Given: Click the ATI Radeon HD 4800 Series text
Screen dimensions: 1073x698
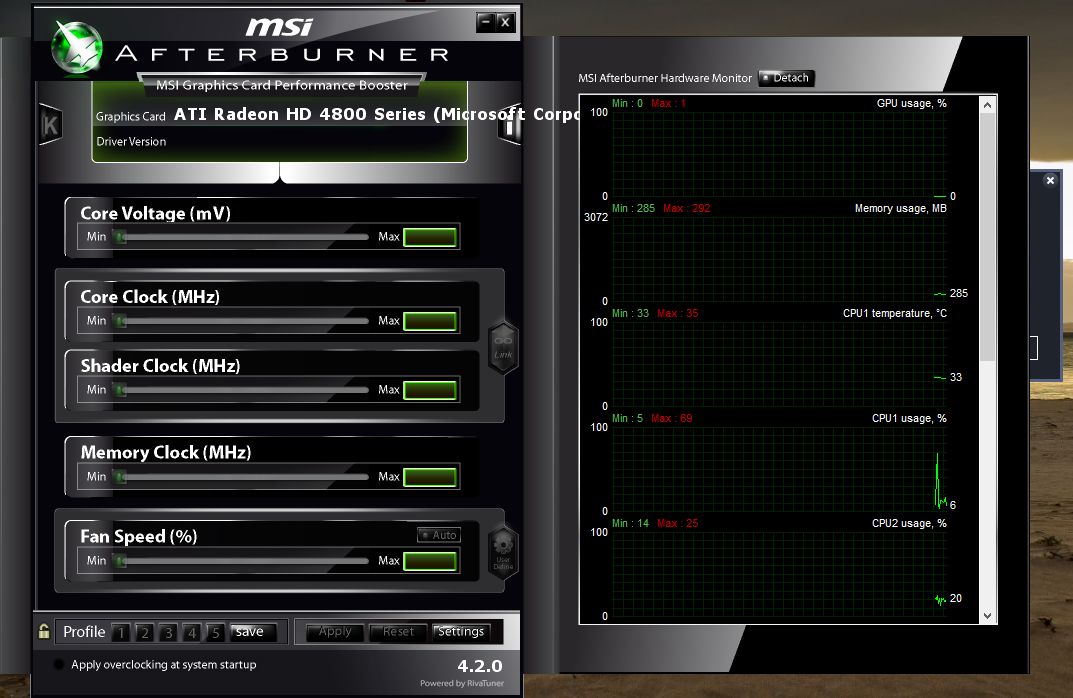Looking at the screenshot, I should (x=300, y=114).
